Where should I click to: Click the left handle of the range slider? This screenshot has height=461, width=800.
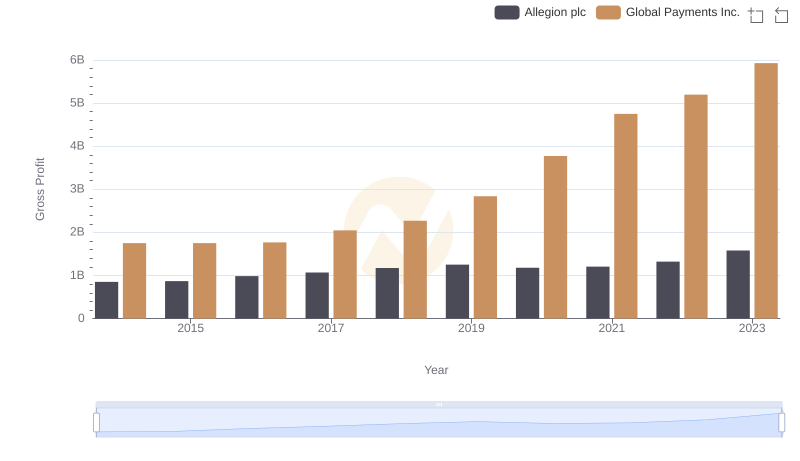(x=96, y=422)
